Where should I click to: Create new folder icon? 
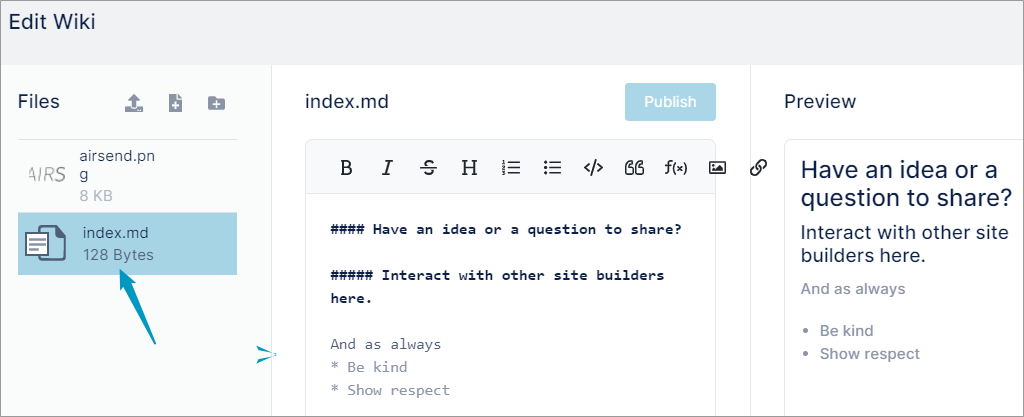pyautogui.click(x=216, y=103)
